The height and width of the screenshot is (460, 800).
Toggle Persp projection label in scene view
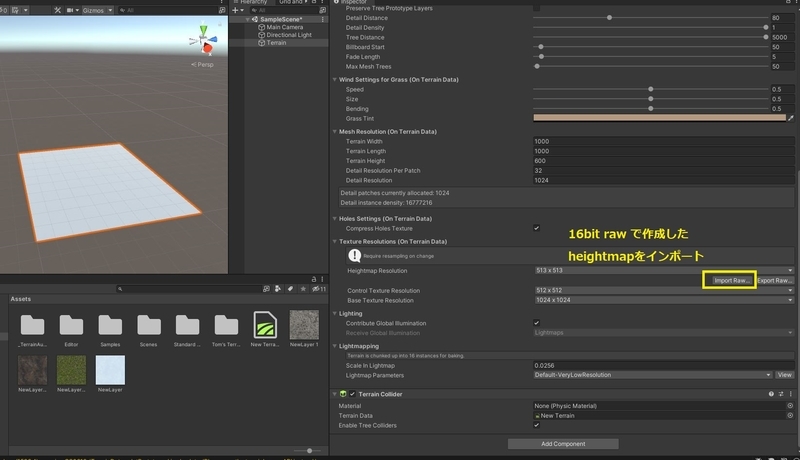[x=203, y=65]
